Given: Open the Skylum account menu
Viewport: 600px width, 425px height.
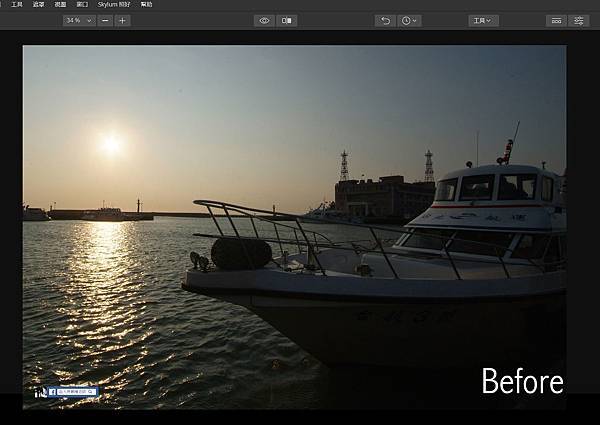Looking at the screenshot, I should [x=114, y=5].
